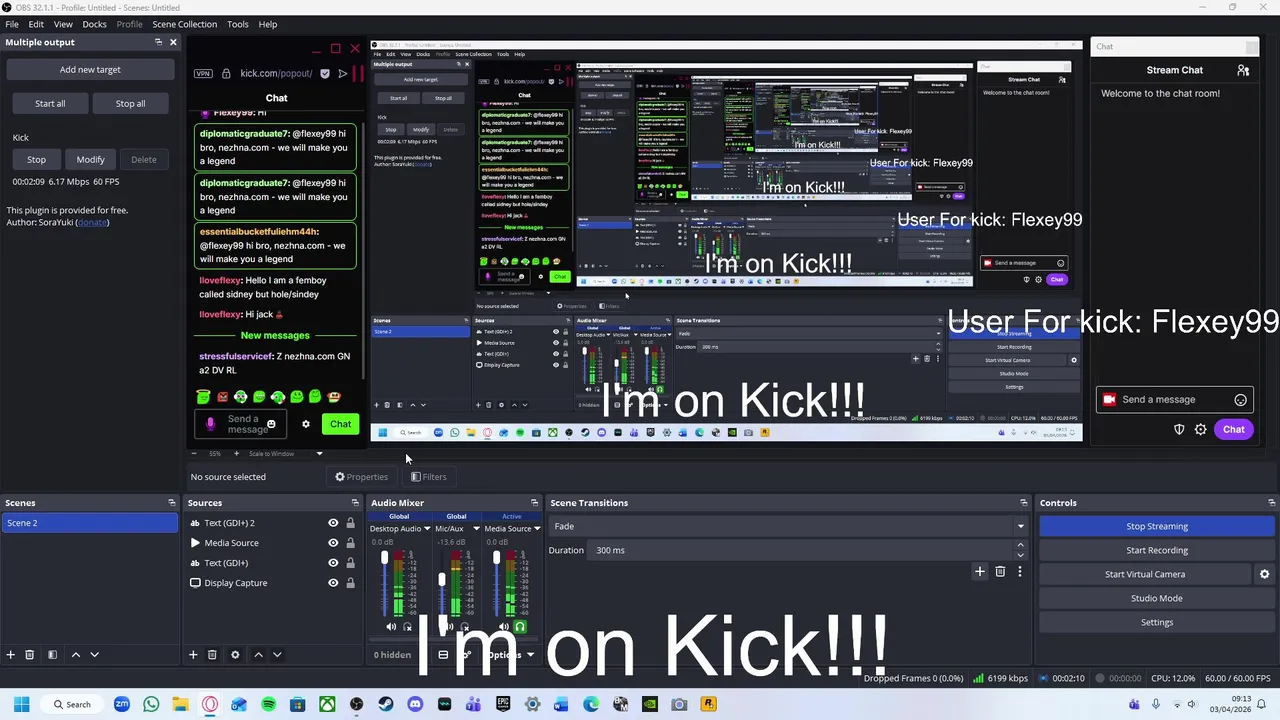1280x720 pixels.
Task: Open source properties gear in Sources panel
Action: click(x=235, y=655)
